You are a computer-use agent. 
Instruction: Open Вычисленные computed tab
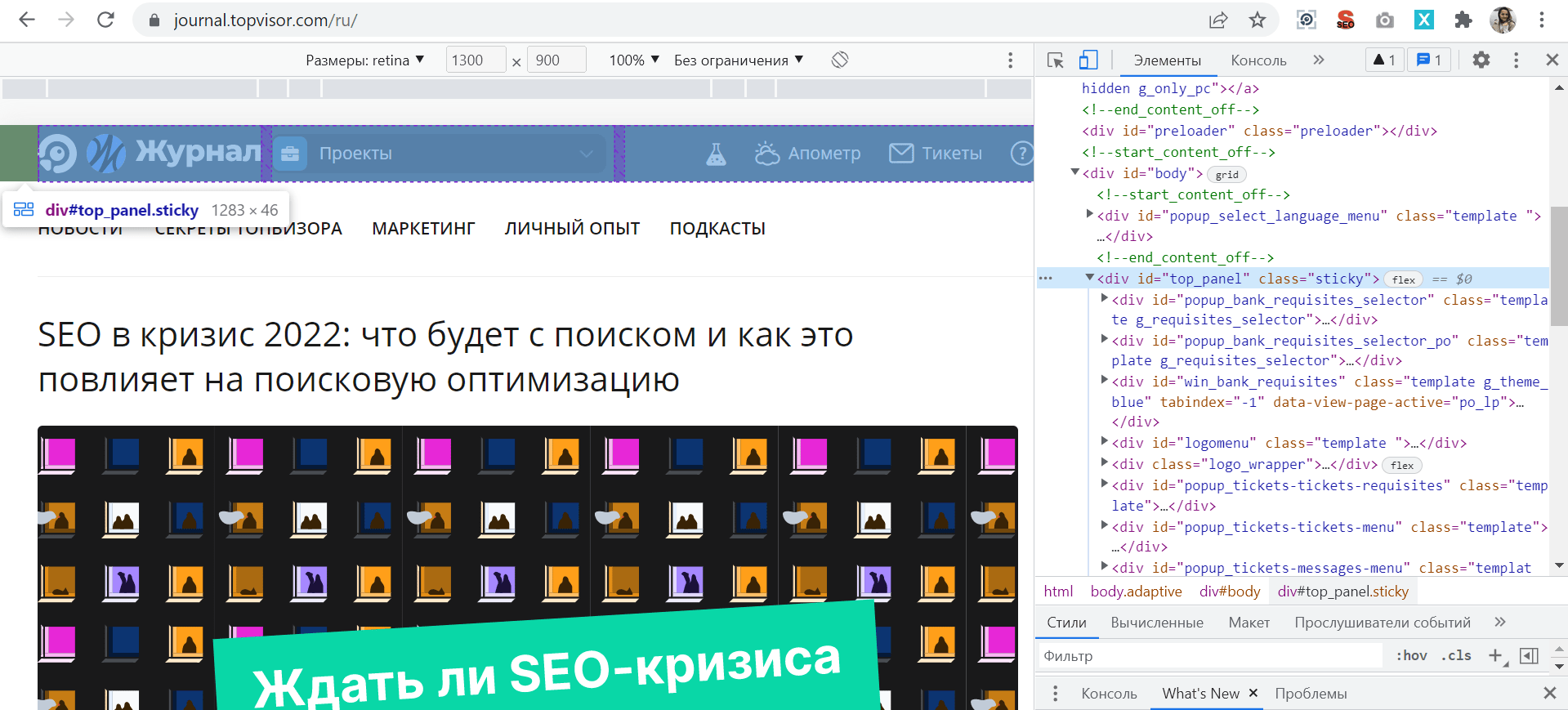pyautogui.click(x=1157, y=622)
